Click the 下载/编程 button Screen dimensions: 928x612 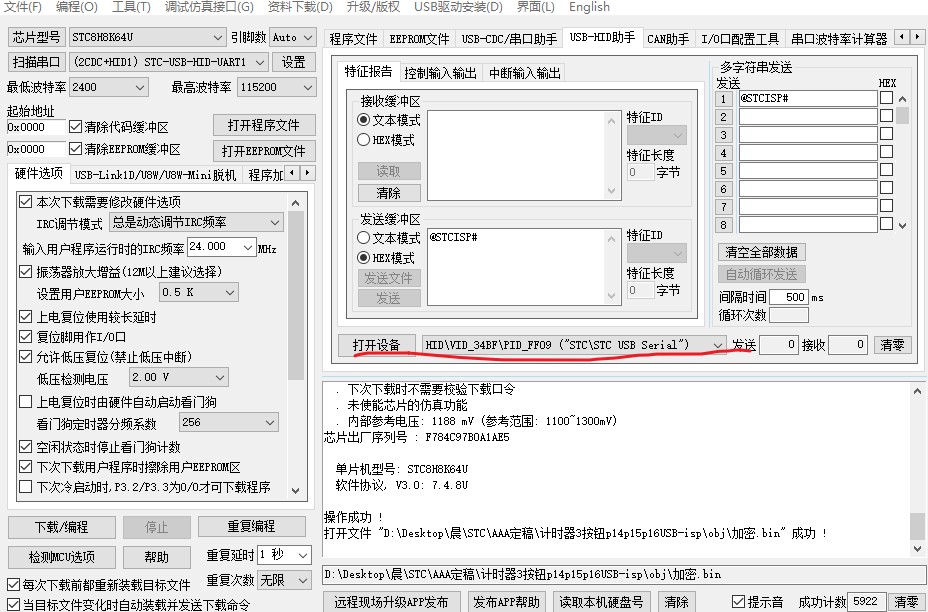[x=62, y=527]
